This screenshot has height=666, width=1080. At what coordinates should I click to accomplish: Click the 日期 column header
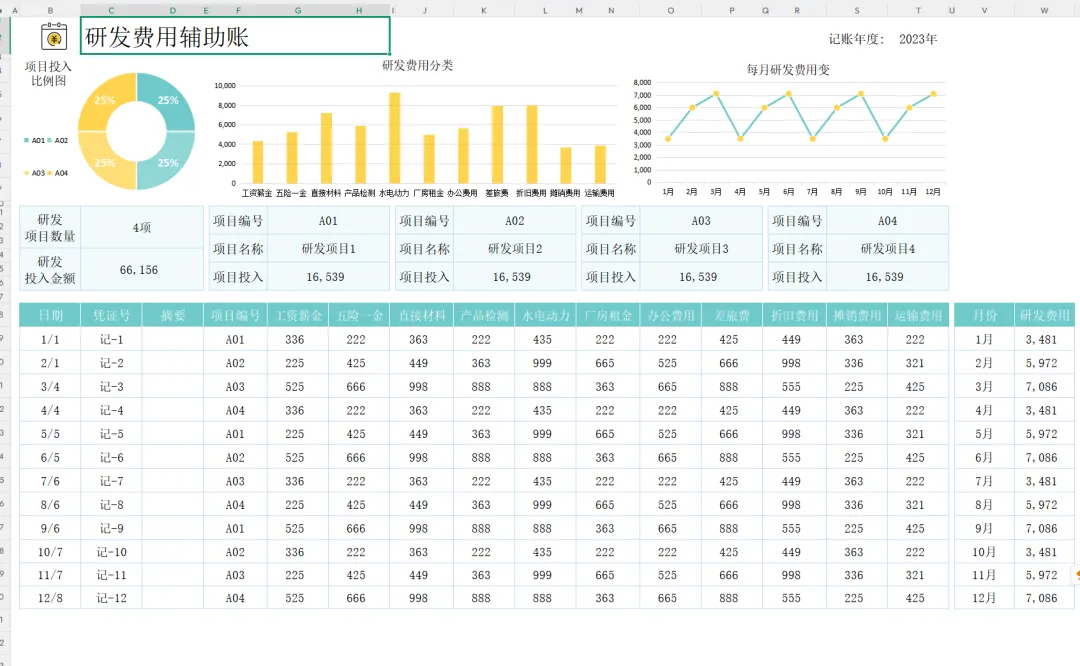[x=50, y=315]
